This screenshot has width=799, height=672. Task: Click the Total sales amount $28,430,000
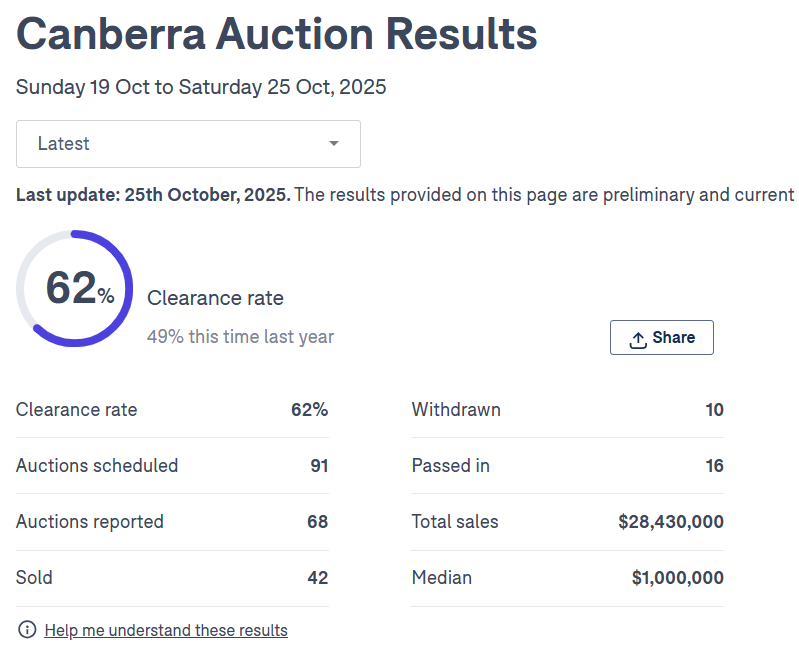(x=671, y=522)
